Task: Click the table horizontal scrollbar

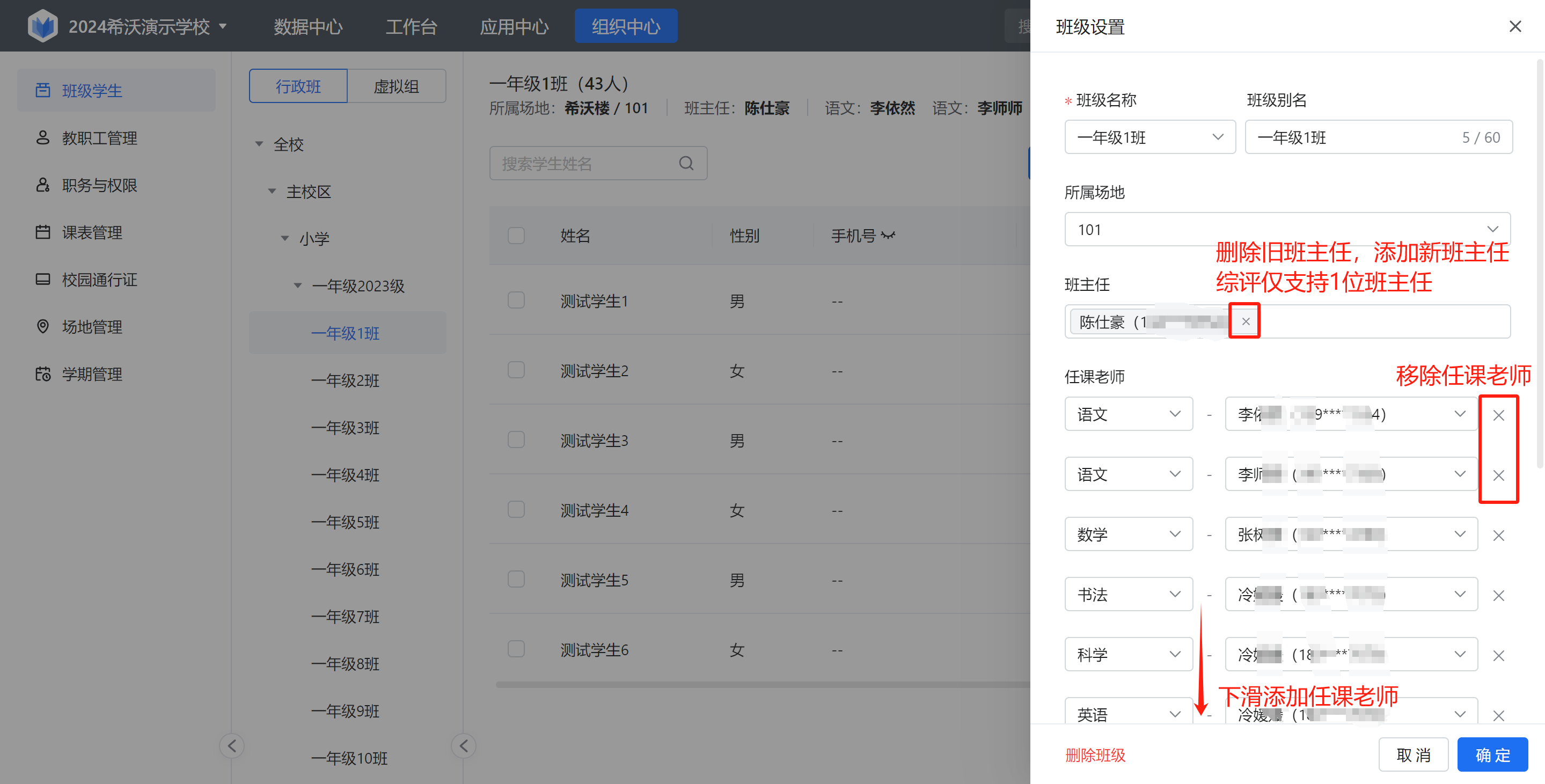Action: pos(763,684)
